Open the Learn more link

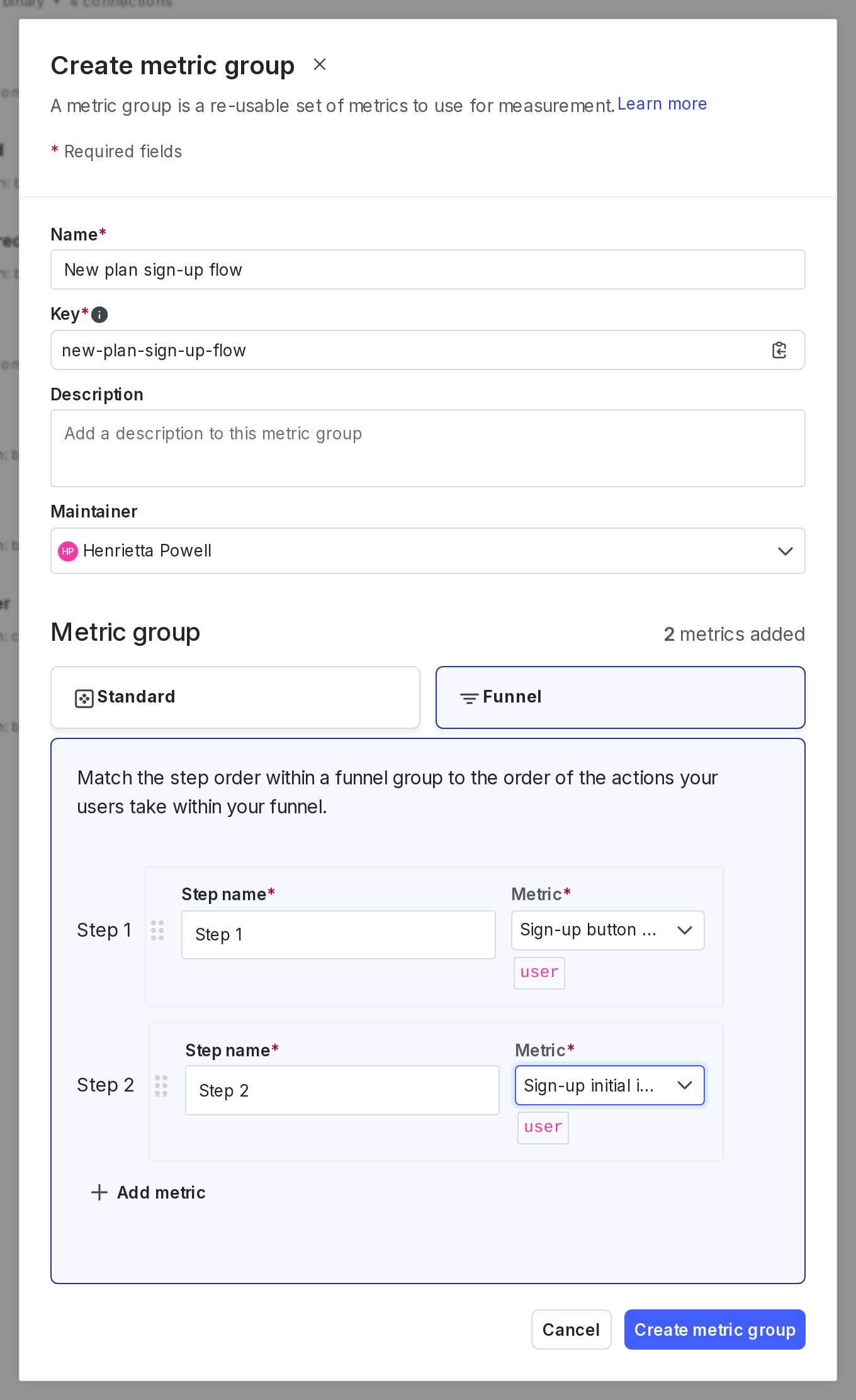[x=662, y=104]
